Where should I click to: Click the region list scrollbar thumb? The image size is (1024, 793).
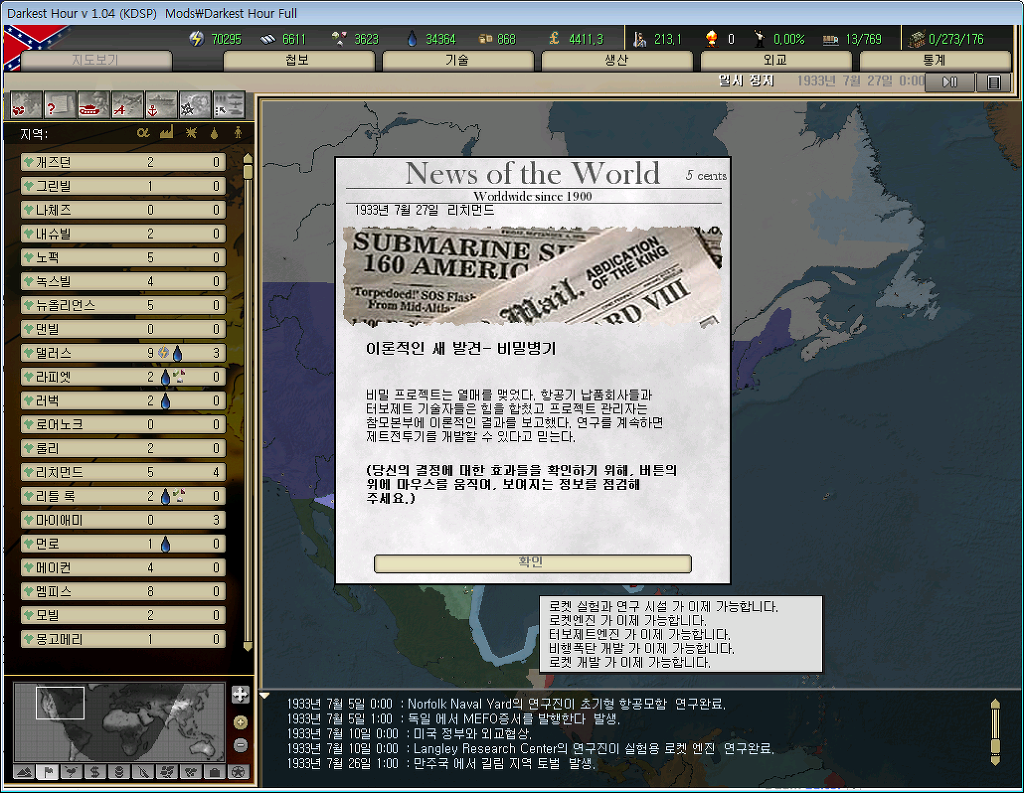248,172
